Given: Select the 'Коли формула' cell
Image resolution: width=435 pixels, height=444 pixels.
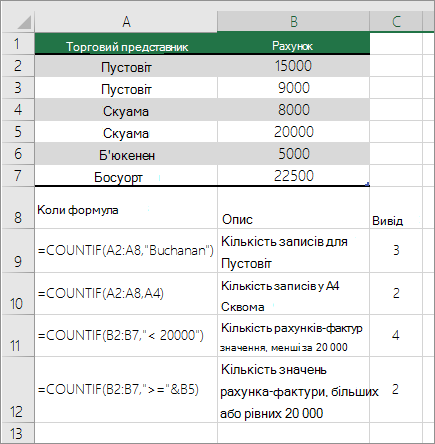Looking at the screenshot, I should pos(126,207).
